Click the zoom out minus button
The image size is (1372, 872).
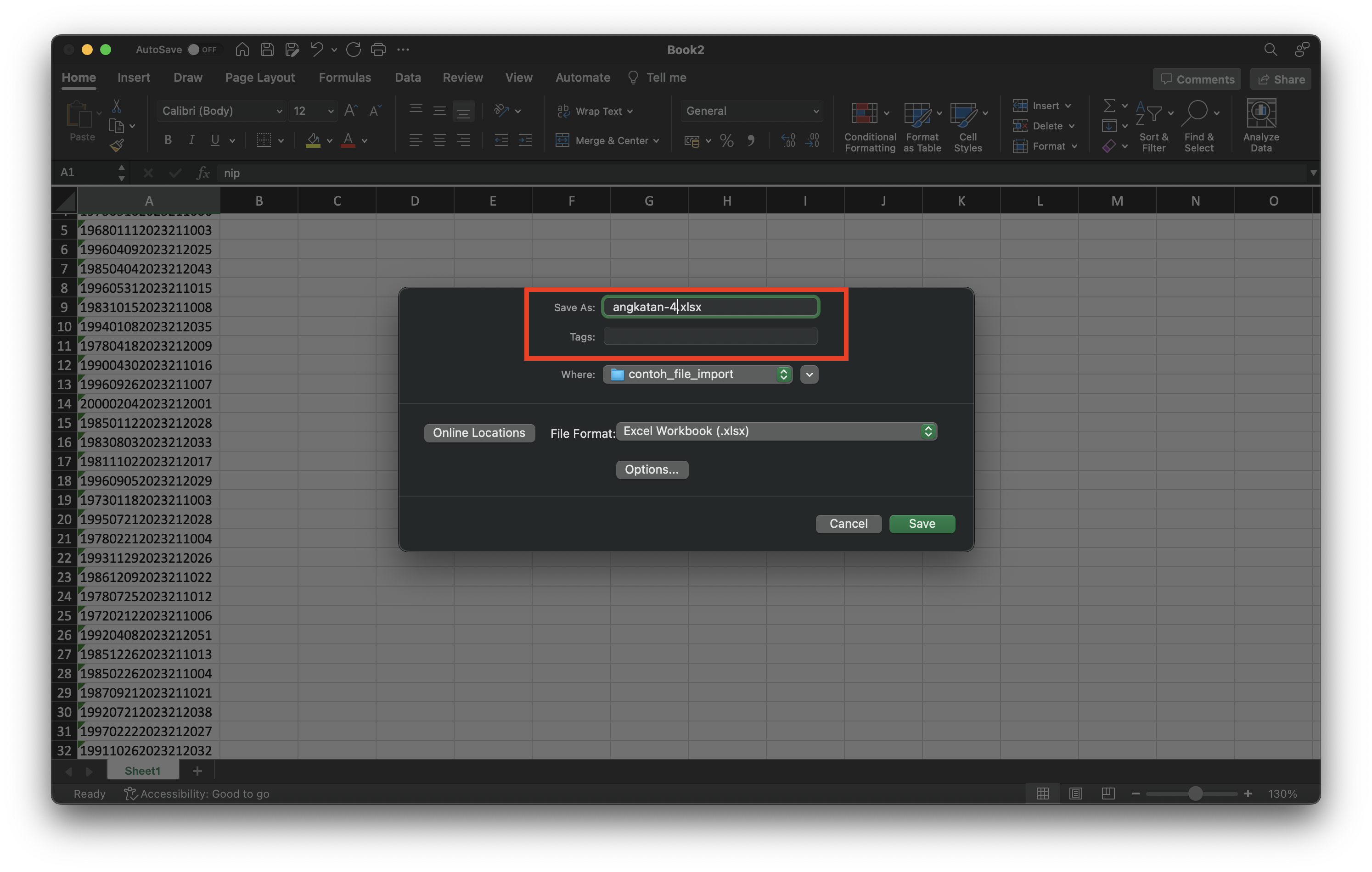pos(1135,794)
